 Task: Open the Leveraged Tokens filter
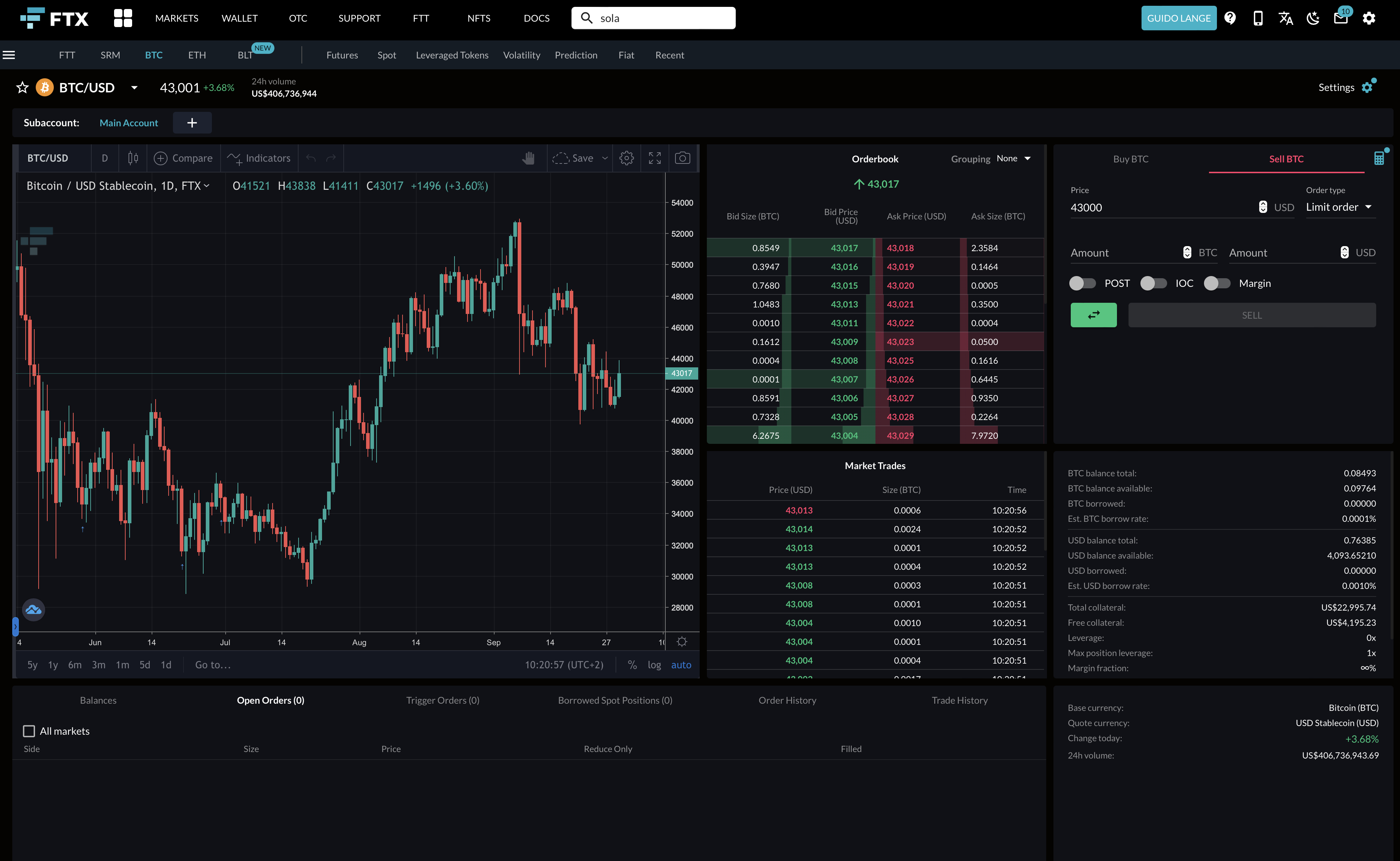452,55
